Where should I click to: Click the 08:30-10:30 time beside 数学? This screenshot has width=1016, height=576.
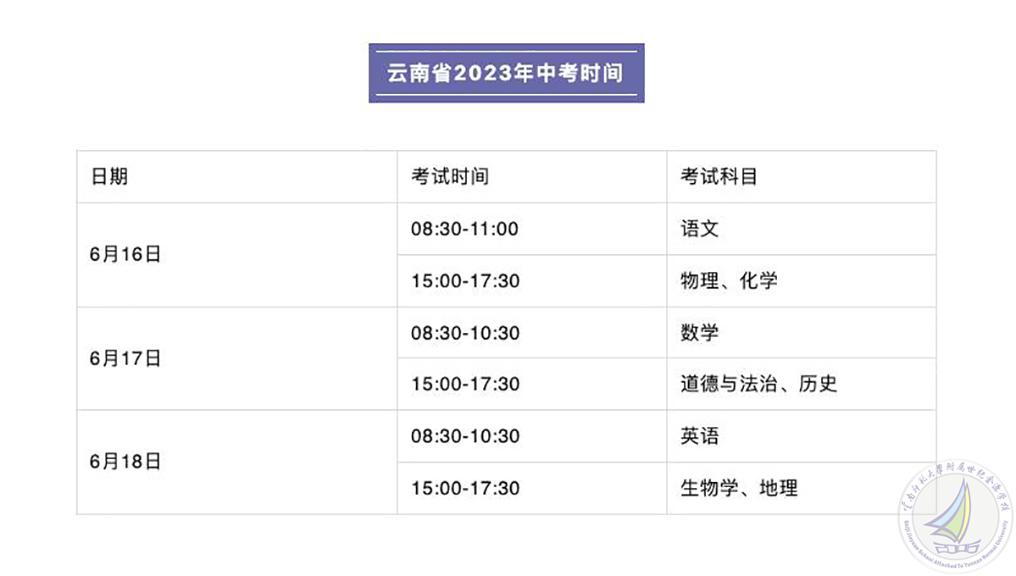point(465,333)
